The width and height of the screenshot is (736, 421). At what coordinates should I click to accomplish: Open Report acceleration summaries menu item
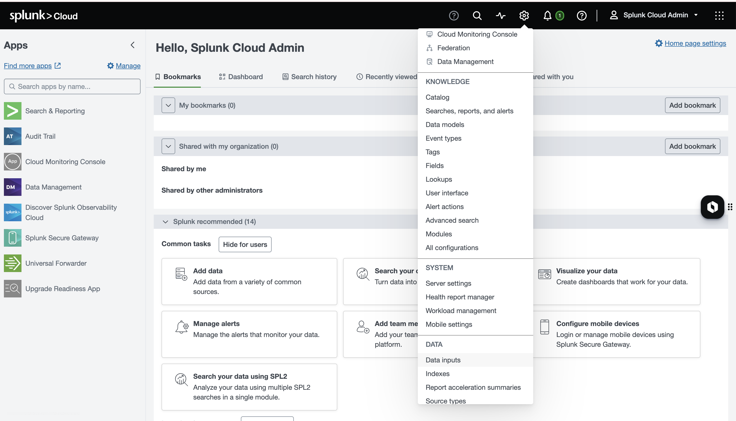[475, 387]
